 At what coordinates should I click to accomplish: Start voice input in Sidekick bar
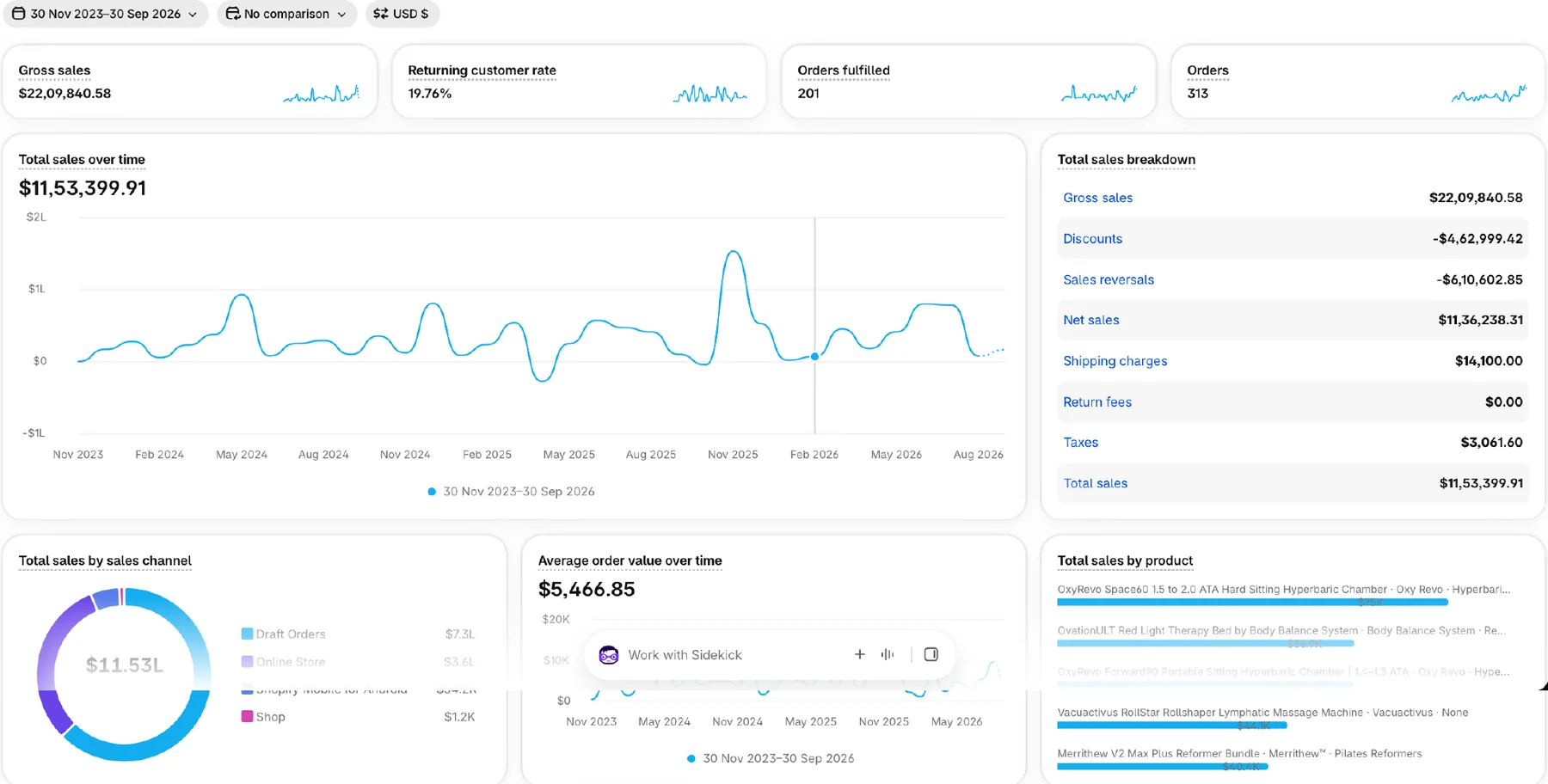click(x=888, y=654)
